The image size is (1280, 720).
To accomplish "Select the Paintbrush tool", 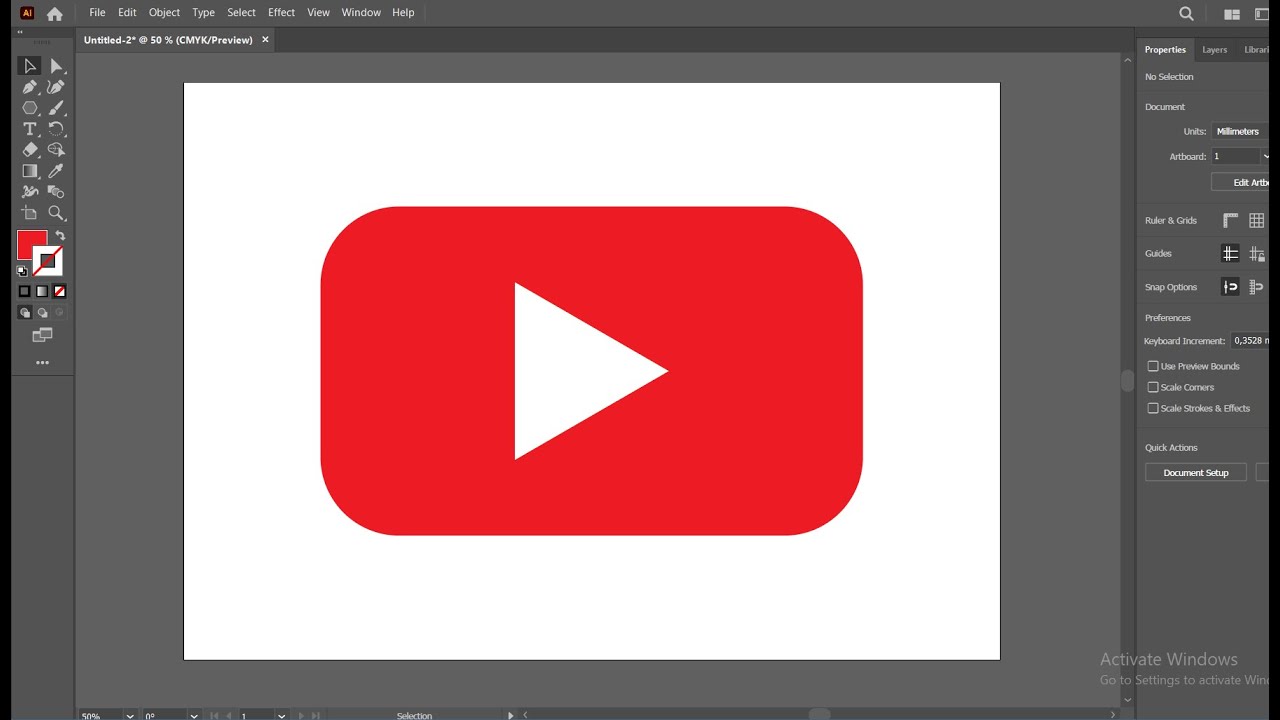I will tap(56, 108).
